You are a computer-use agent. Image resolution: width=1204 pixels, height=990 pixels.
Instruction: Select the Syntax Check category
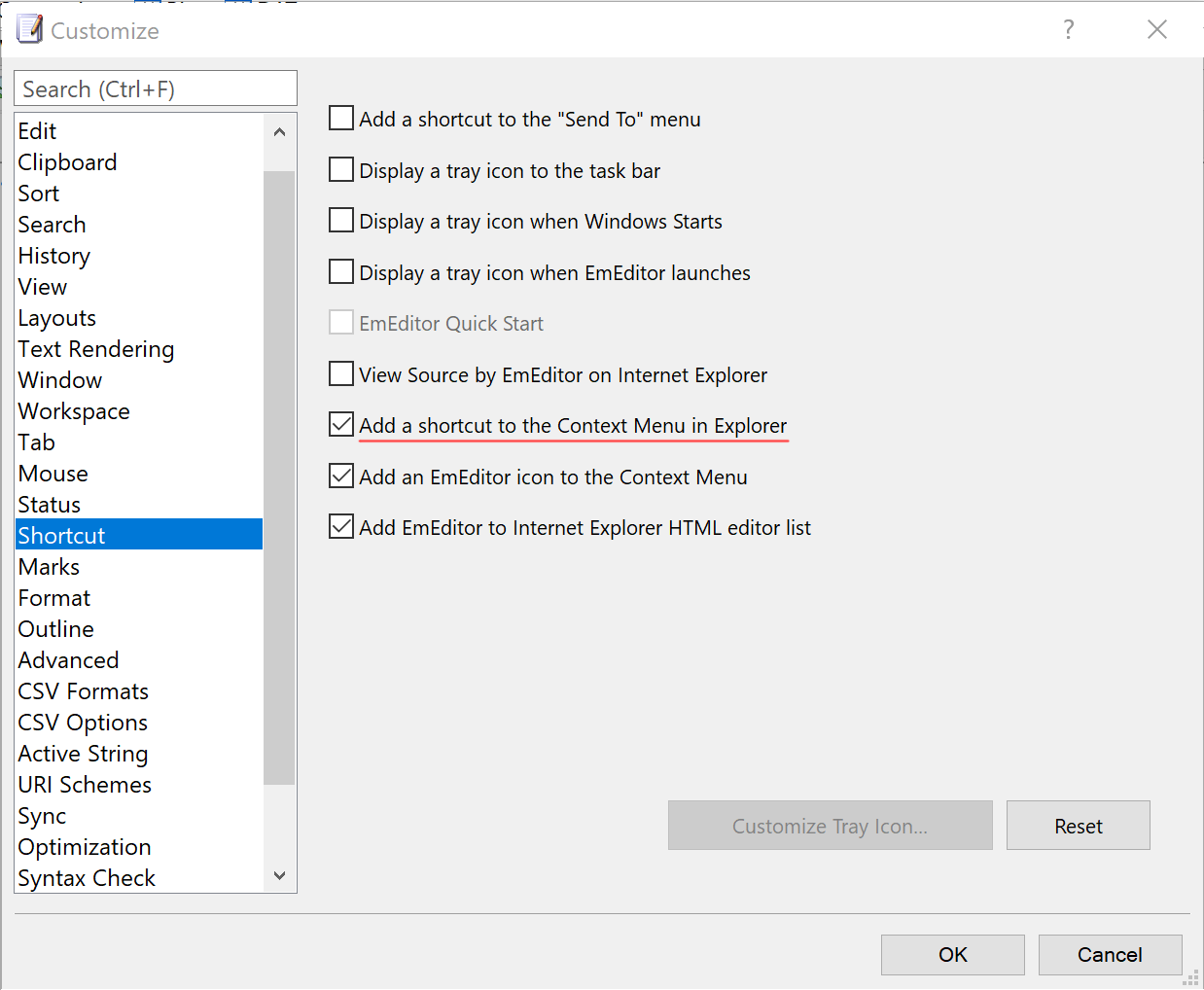click(139, 877)
